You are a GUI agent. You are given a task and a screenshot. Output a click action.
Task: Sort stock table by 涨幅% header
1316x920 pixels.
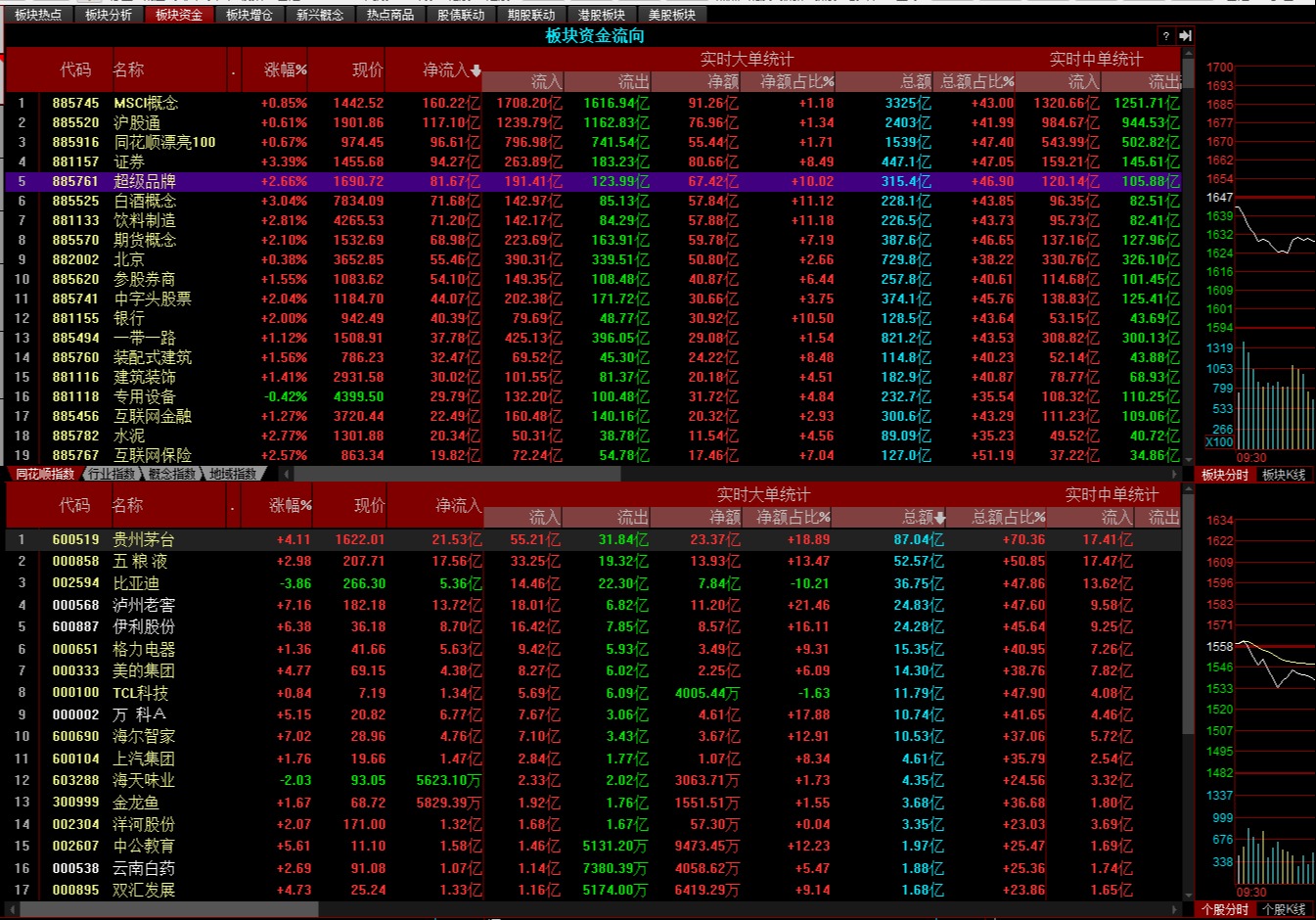[291, 506]
